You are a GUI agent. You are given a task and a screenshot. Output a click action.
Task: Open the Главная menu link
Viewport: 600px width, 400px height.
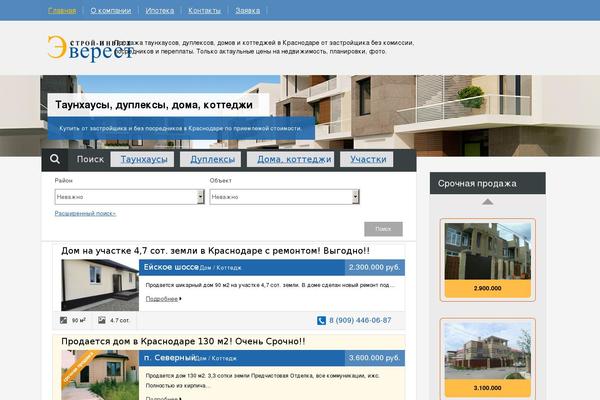[x=62, y=11]
